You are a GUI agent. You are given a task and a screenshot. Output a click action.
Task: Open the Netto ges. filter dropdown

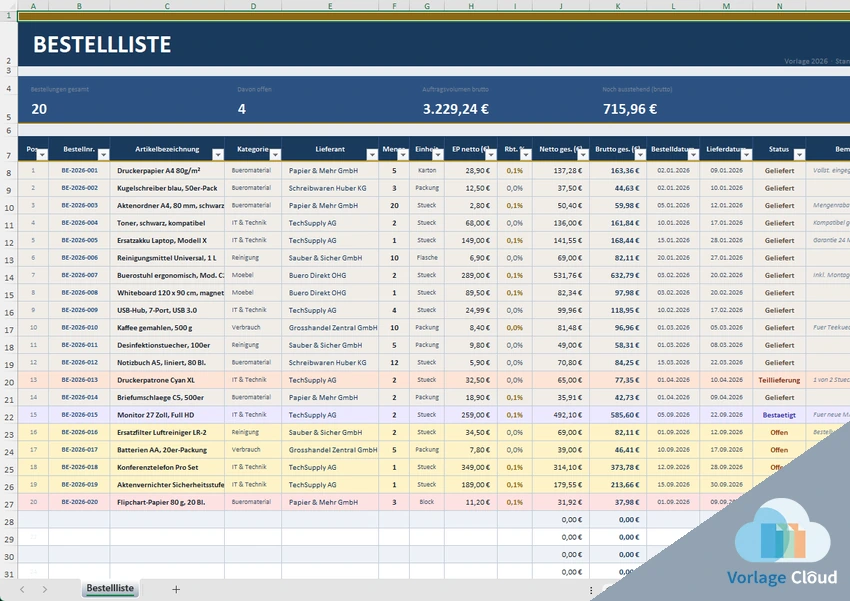pyautogui.click(x=583, y=155)
